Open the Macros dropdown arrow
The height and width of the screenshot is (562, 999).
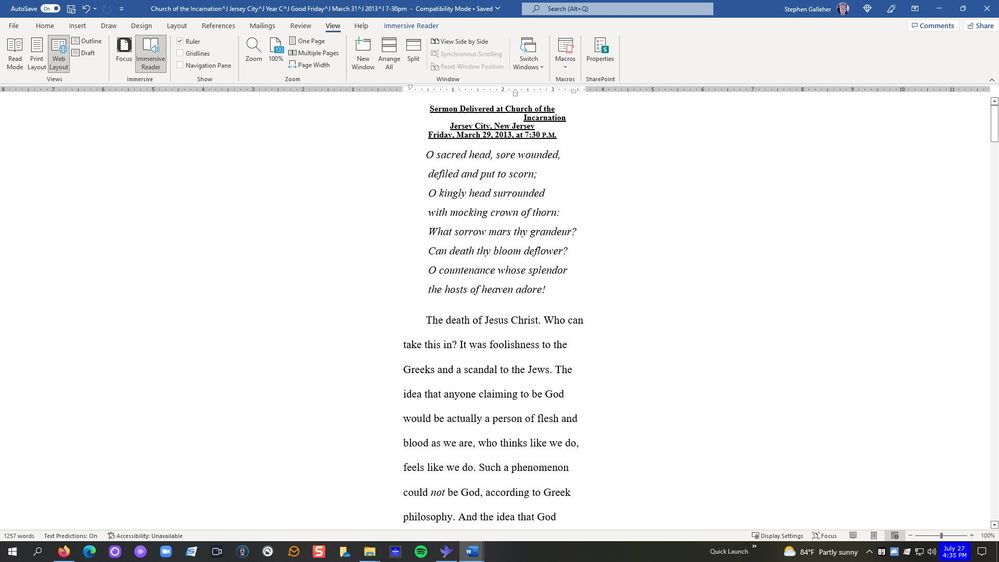coord(565,67)
